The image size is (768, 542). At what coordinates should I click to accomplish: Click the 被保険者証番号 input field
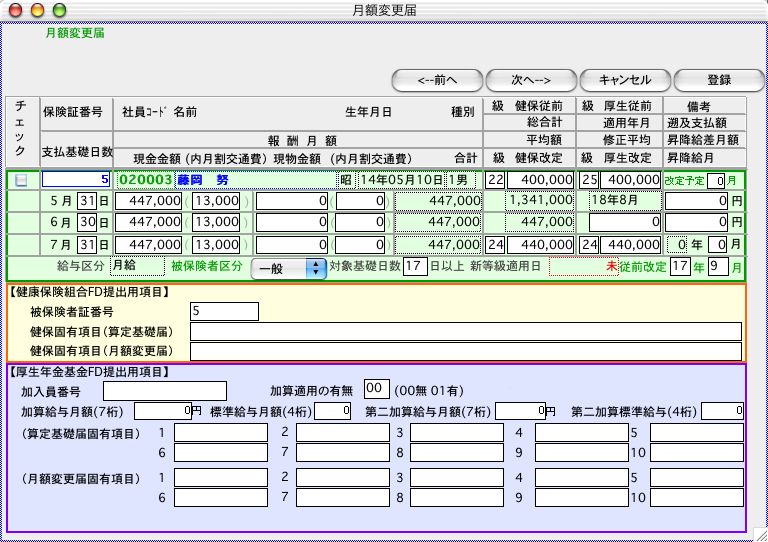click(x=224, y=312)
